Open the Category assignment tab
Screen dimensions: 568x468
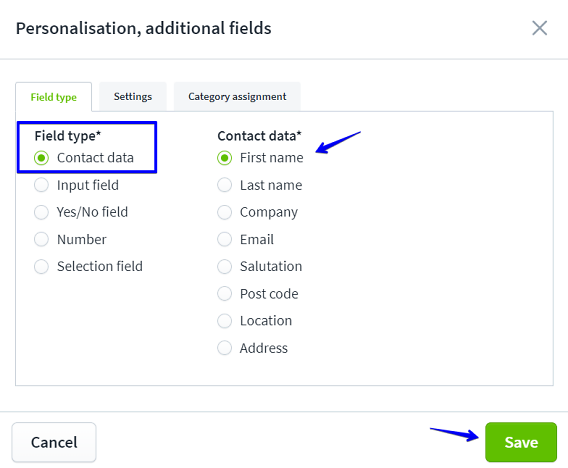tap(237, 97)
